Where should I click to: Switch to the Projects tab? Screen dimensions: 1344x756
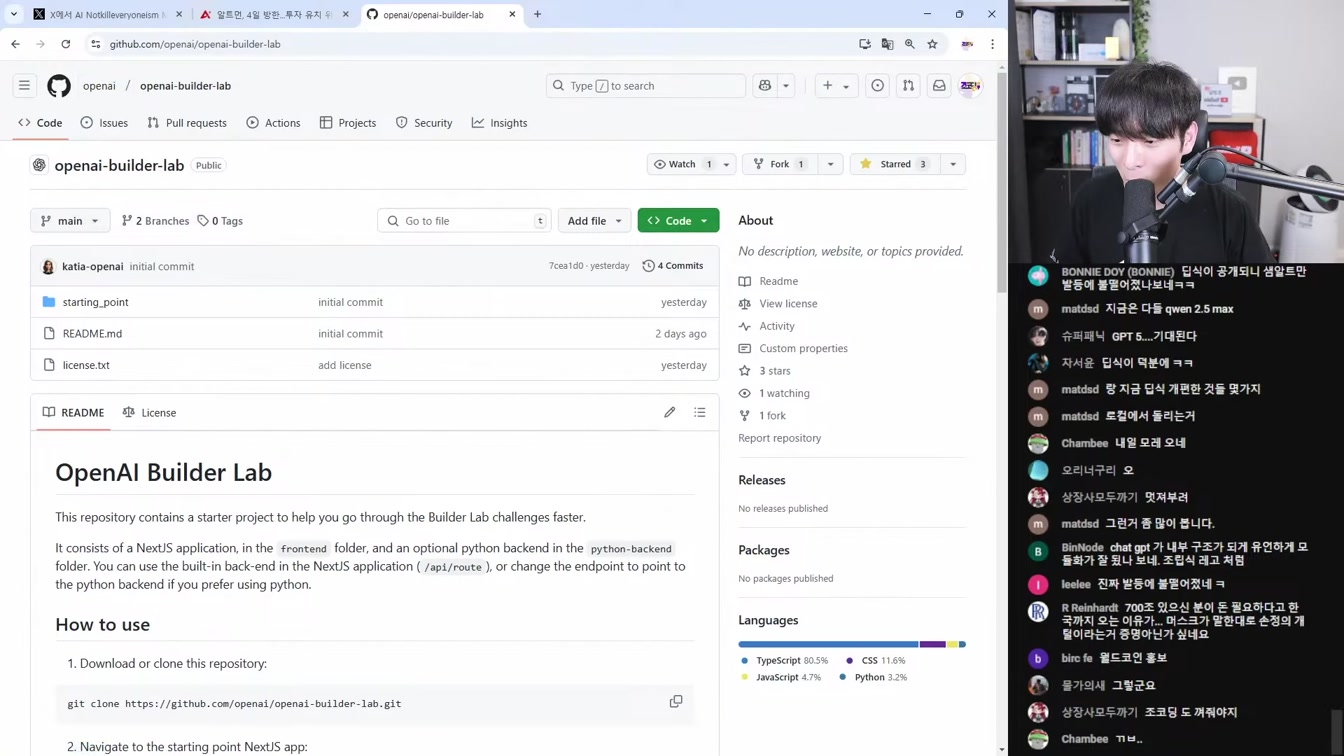coord(348,123)
